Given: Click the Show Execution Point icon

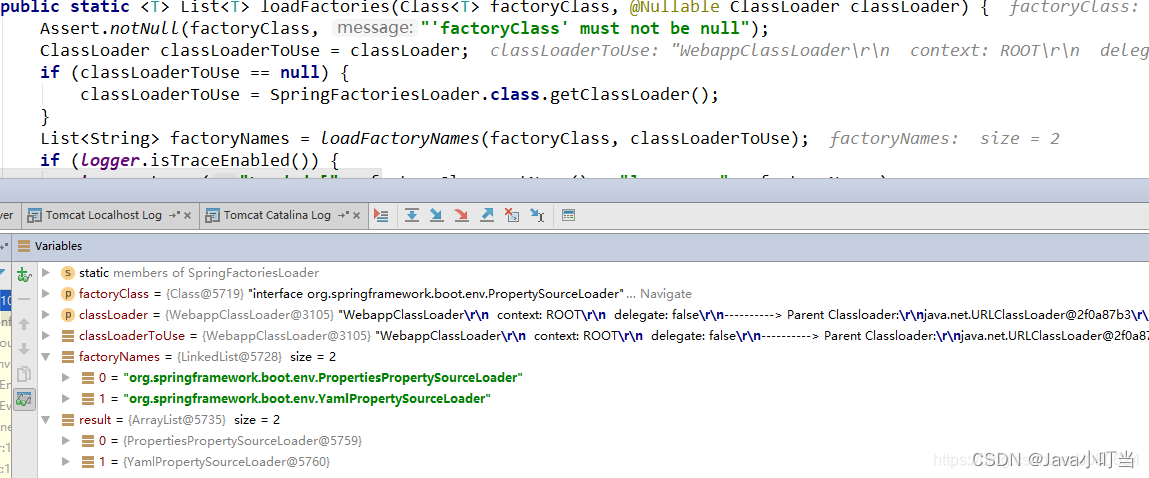Looking at the screenshot, I should click(381, 215).
